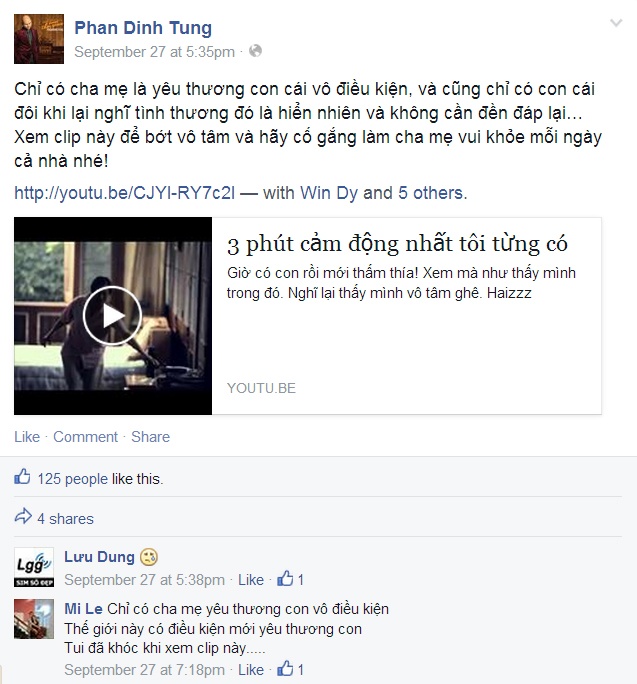The height and width of the screenshot is (684, 637).
Task: Click the globe public privacy icon
Action: pos(255,51)
